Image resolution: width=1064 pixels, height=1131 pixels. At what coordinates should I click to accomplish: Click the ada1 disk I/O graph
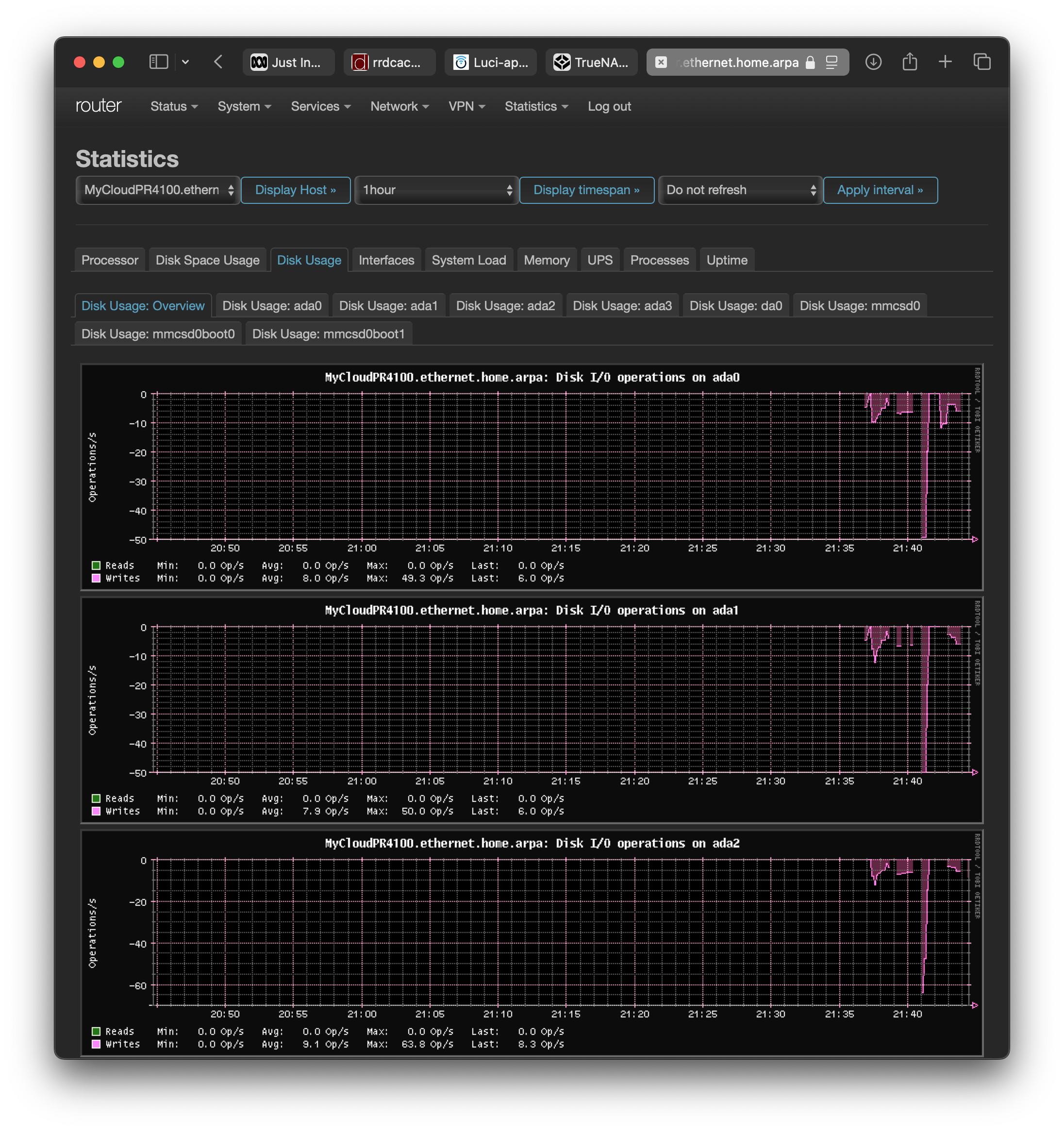click(532, 710)
